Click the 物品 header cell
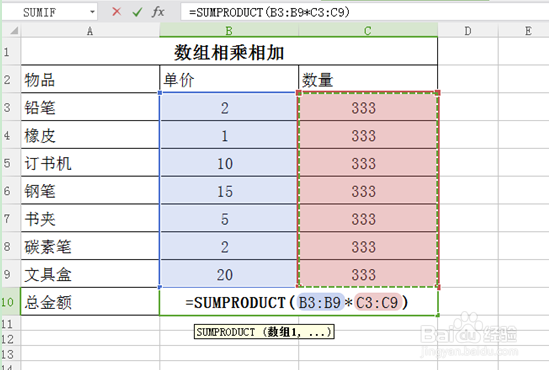 [x=90, y=79]
